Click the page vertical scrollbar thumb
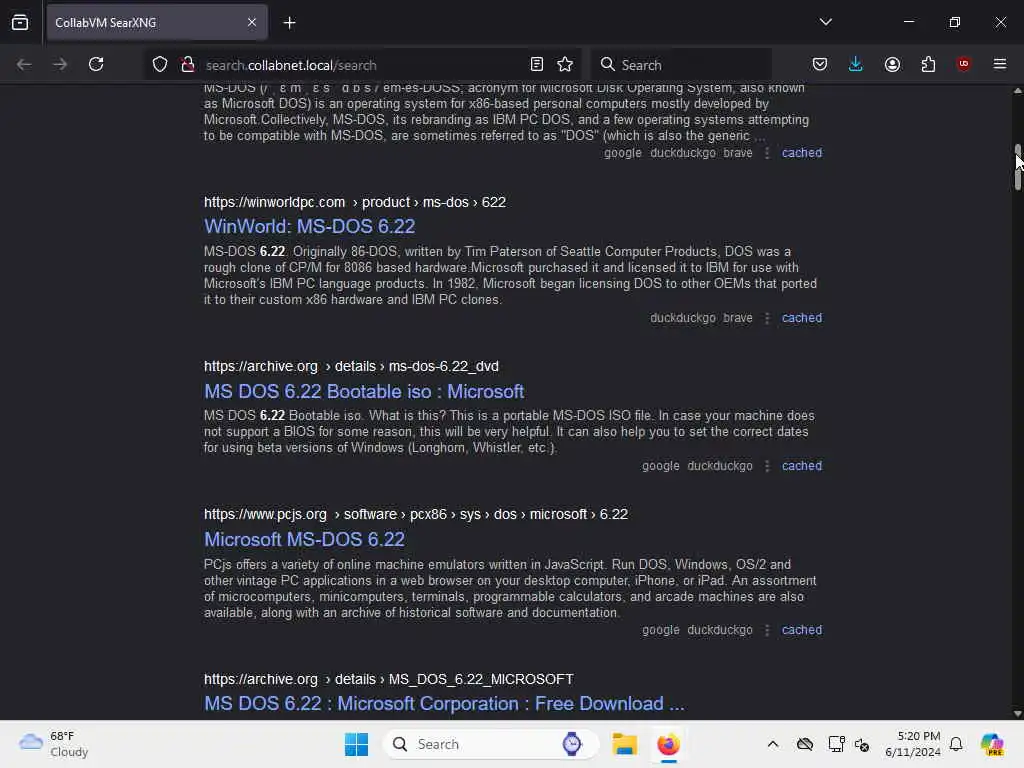This screenshot has height=768, width=1024. click(1017, 167)
